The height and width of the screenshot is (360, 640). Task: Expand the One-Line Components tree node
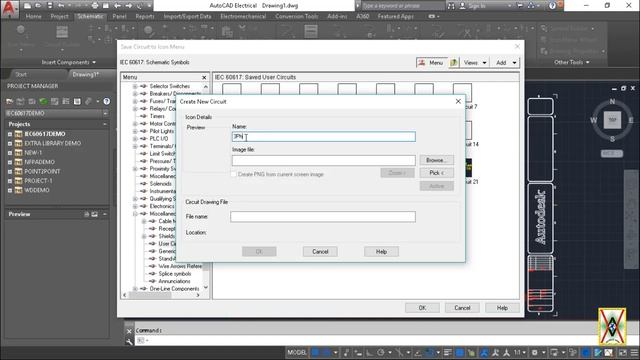pos(135,289)
